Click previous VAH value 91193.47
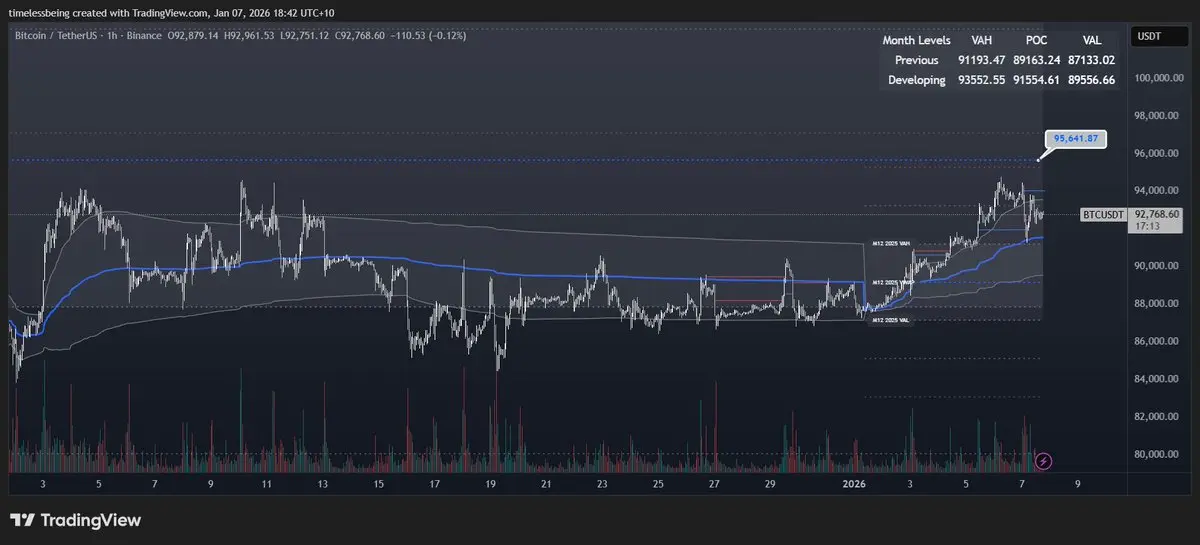 pyautogui.click(x=982, y=60)
